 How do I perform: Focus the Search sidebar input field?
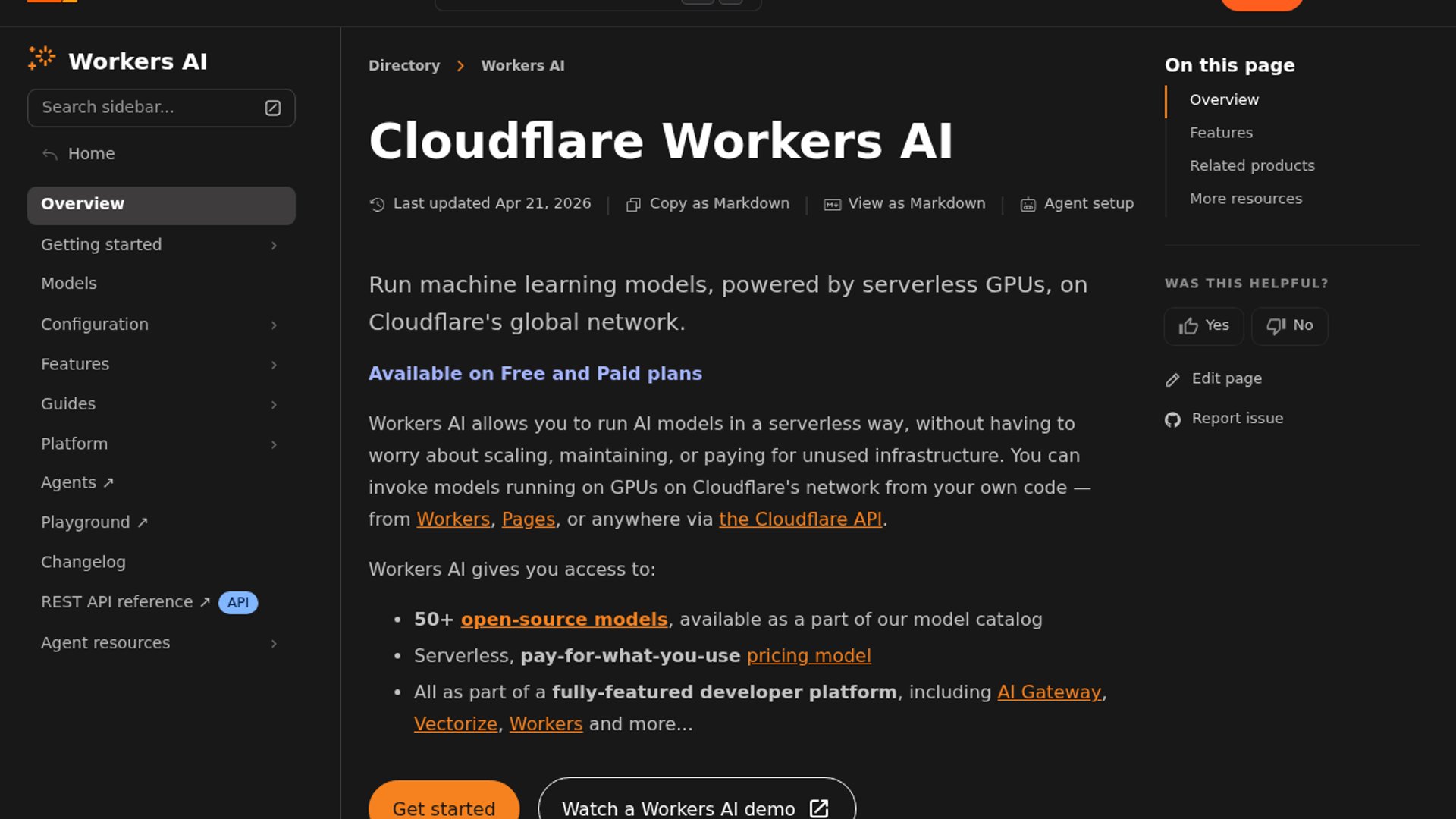(x=161, y=108)
